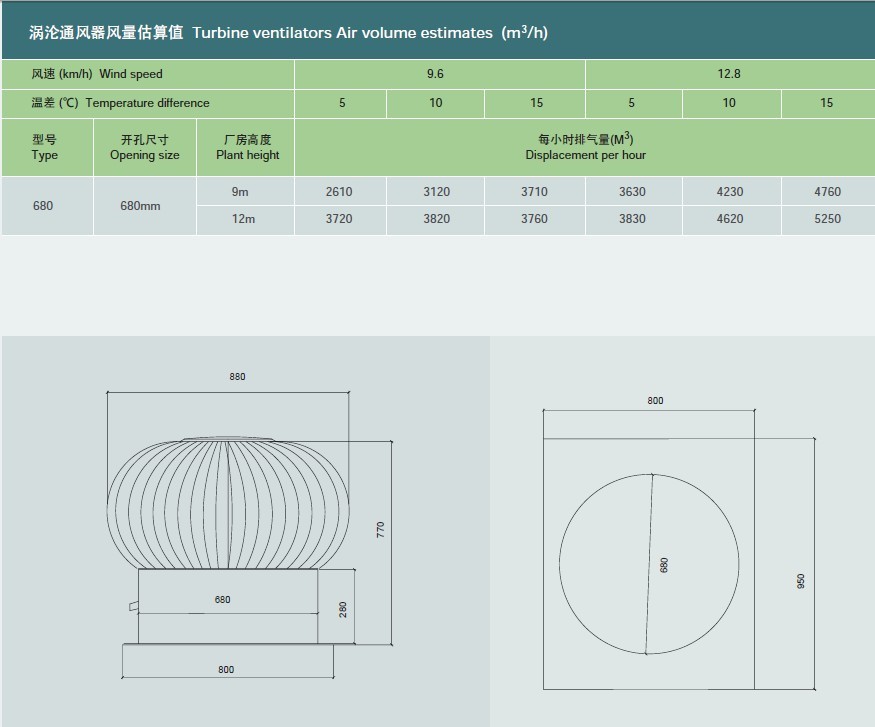The height and width of the screenshot is (727, 875).
Task: Select the value 5250
Action: (x=827, y=219)
